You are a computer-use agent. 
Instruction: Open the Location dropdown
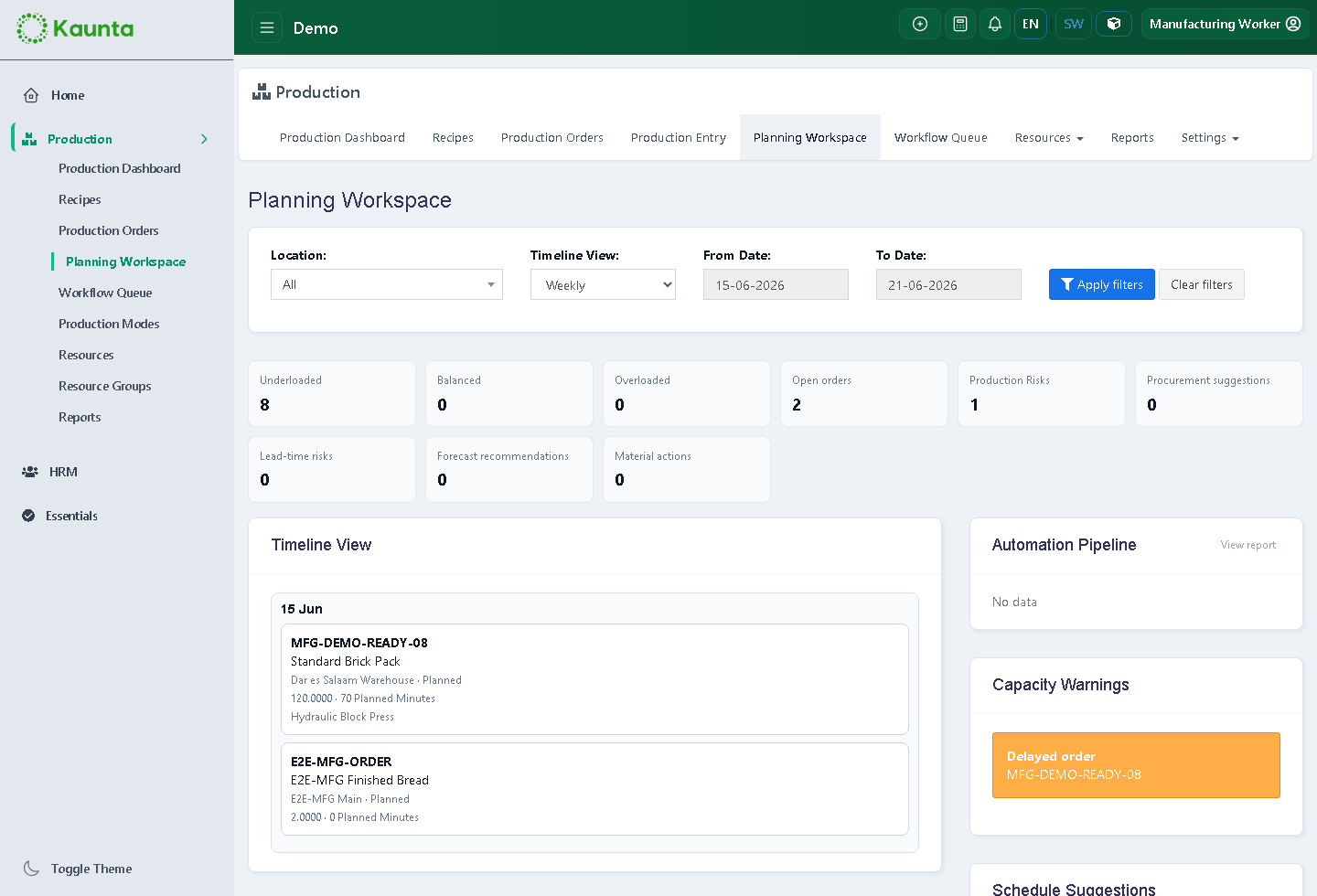(x=387, y=284)
